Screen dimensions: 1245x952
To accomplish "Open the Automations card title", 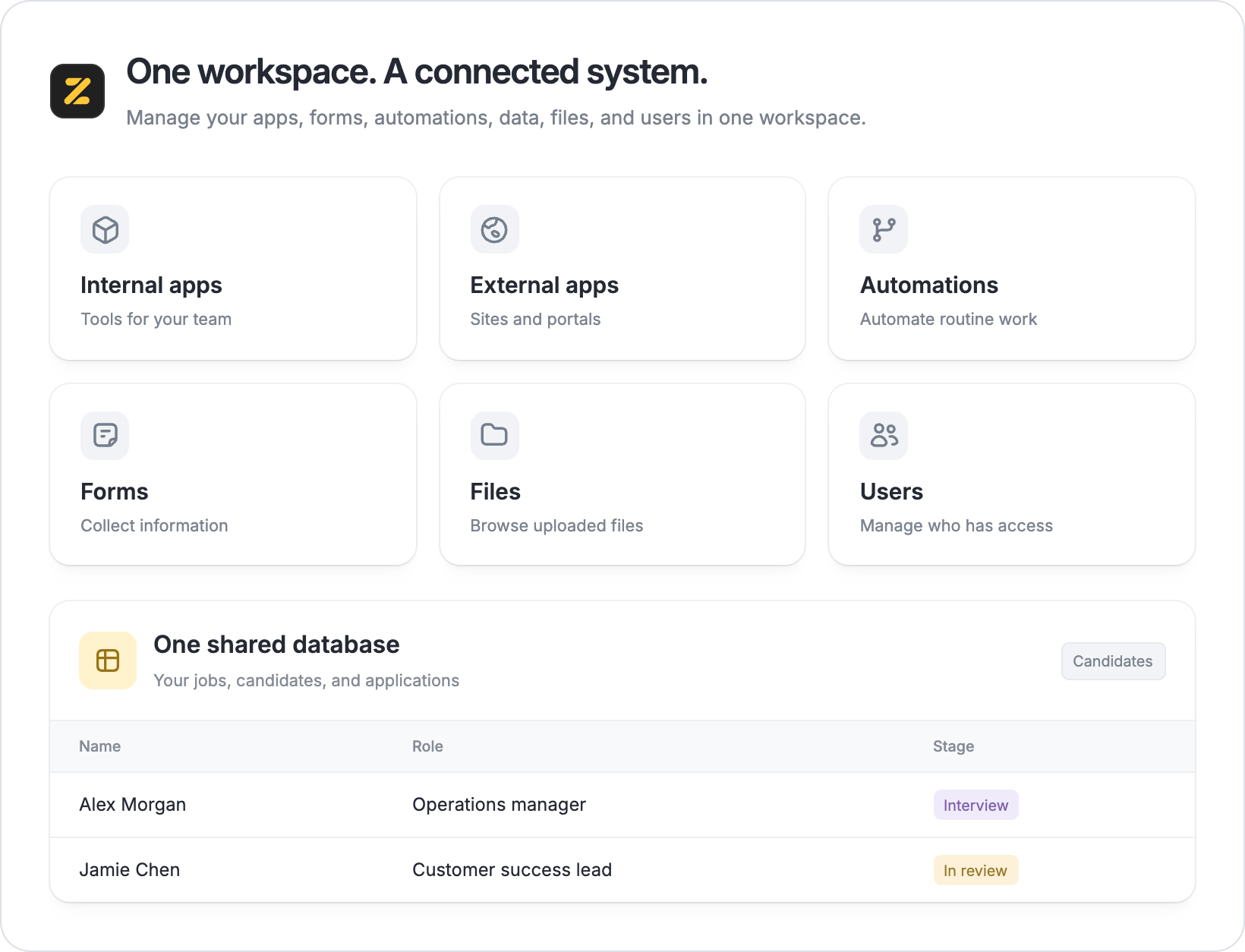I will (929, 285).
